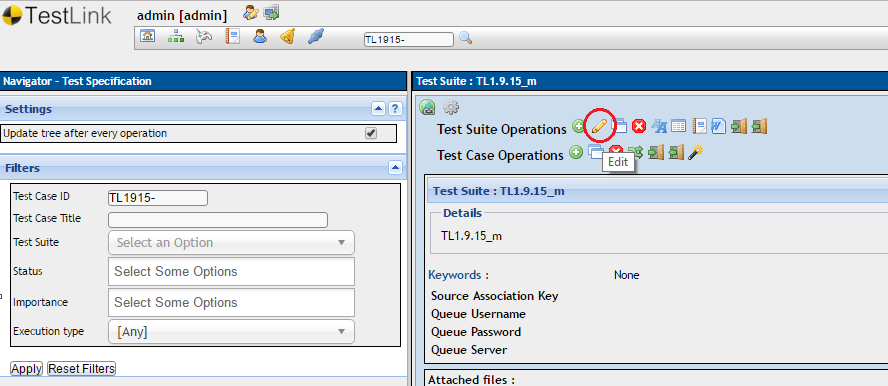Screen dimensions: 888x386
Task: Open the Test Suite Select an Option dropdown
Action: pyautogui.click(x=231, y=242)
